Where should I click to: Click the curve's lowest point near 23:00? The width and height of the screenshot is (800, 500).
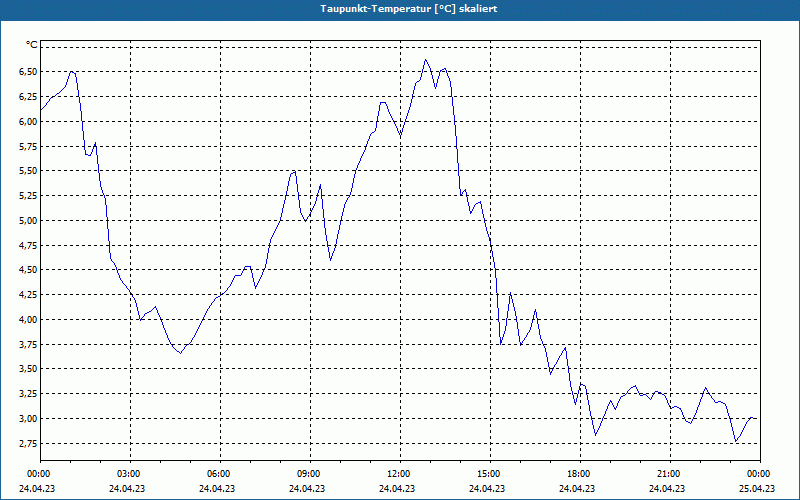(x=736, y=441)
